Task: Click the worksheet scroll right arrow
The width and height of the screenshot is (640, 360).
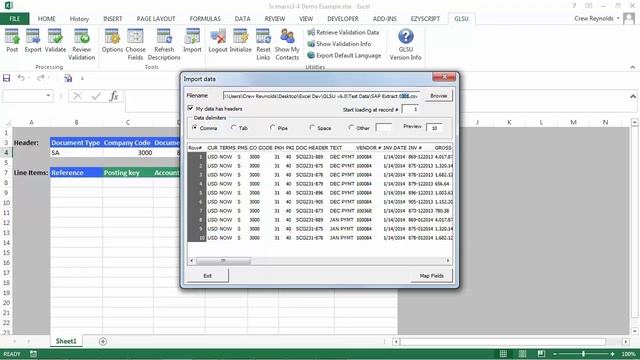Action: [626, 342]
